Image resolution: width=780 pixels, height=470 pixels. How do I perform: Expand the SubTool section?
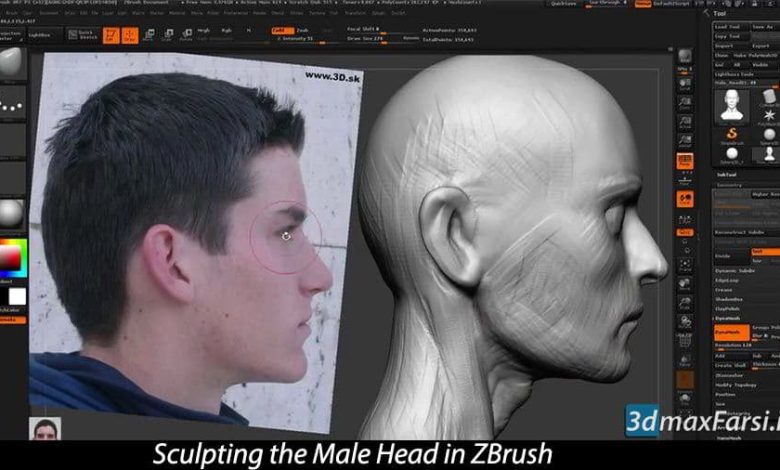pyautogui.click(x=727, y=175)
